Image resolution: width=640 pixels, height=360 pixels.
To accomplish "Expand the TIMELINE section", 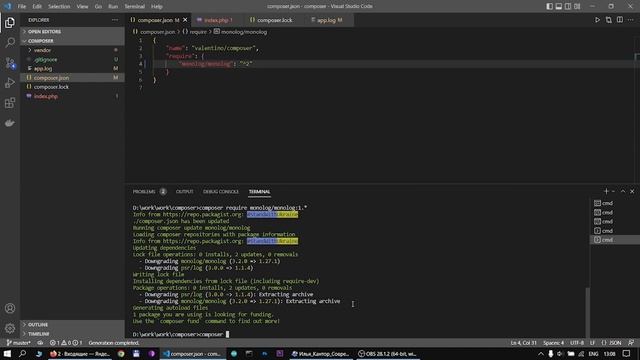I will coord(72,334).
